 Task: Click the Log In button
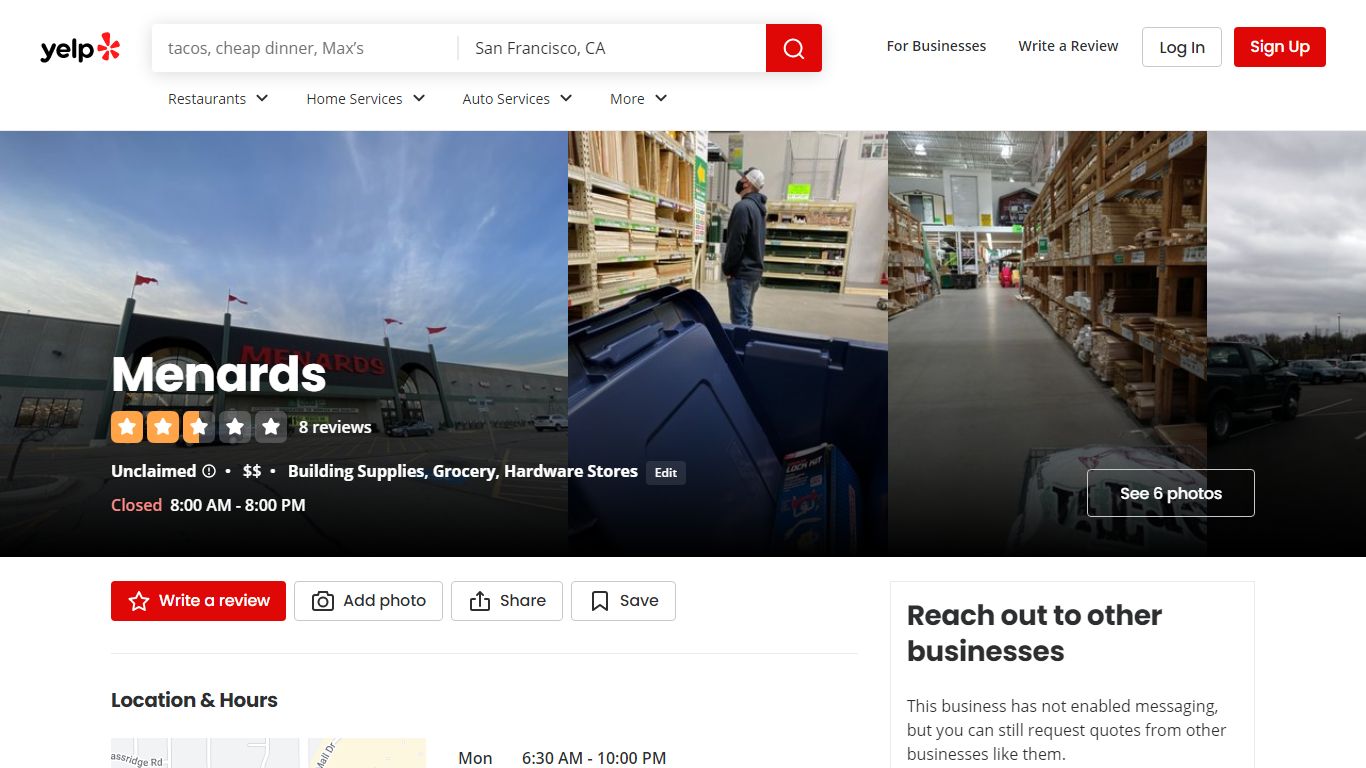1182,47
